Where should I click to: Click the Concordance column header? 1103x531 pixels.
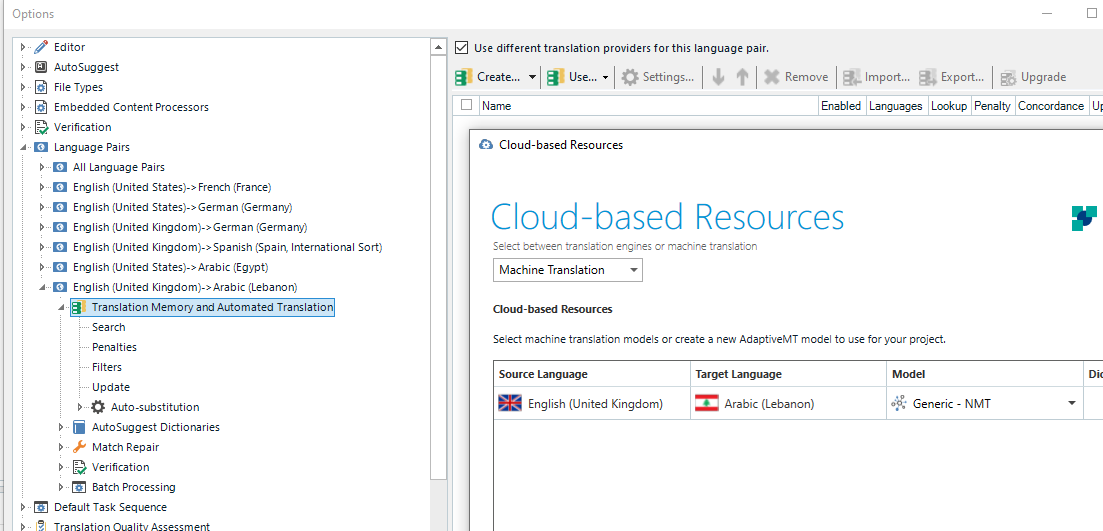[x=1051, y=106]
